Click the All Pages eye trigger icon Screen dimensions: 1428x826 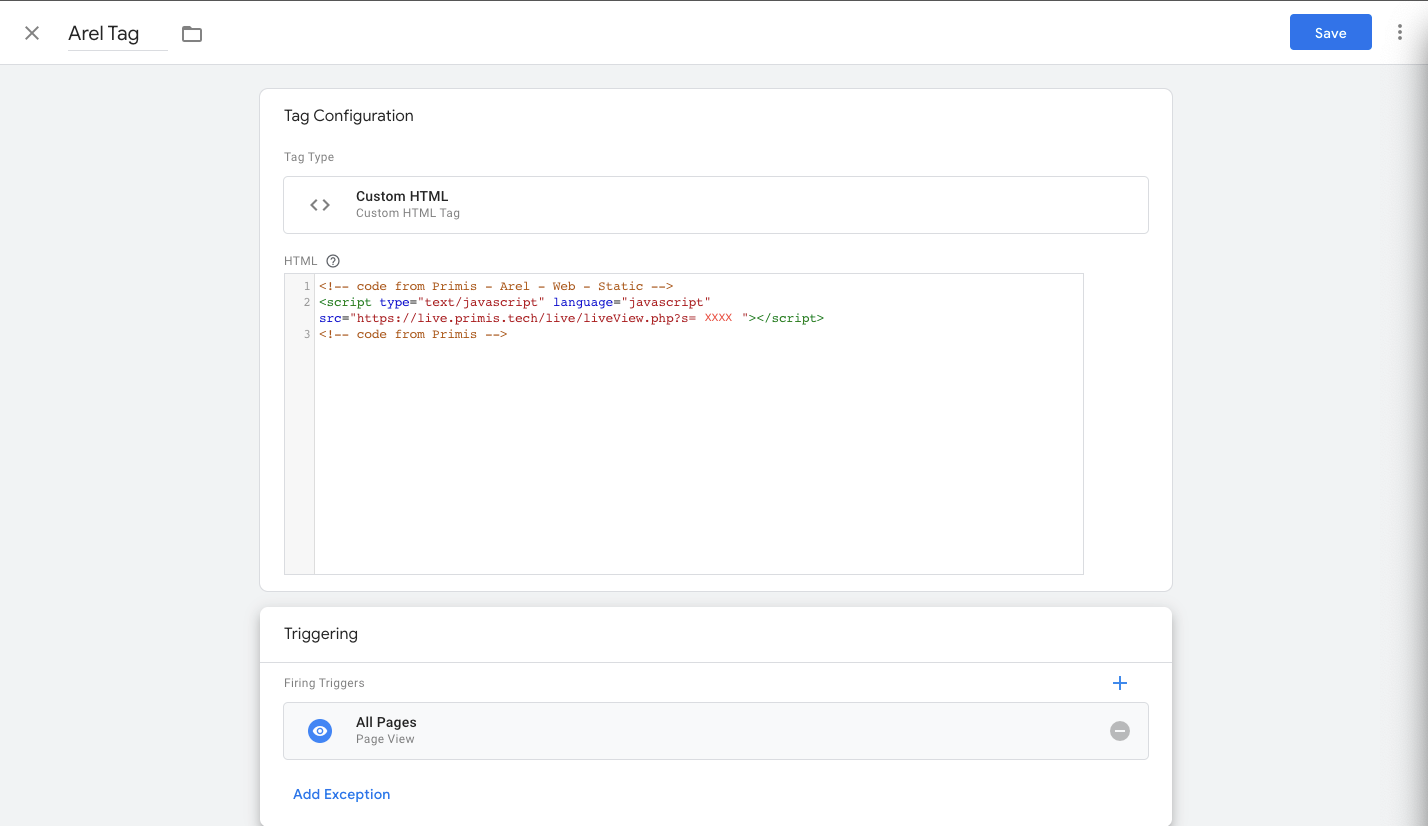tap(320, 731)
